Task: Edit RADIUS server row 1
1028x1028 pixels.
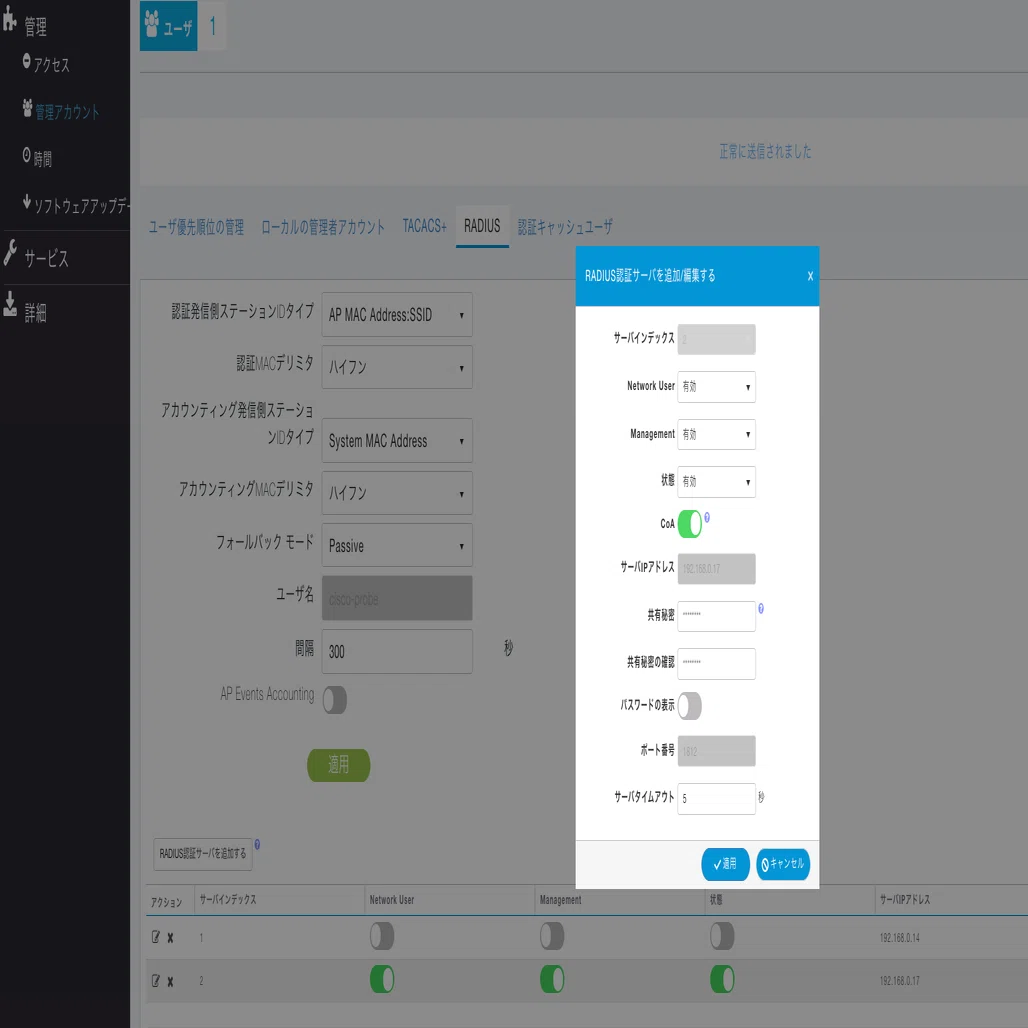Action: coord(155,937)
